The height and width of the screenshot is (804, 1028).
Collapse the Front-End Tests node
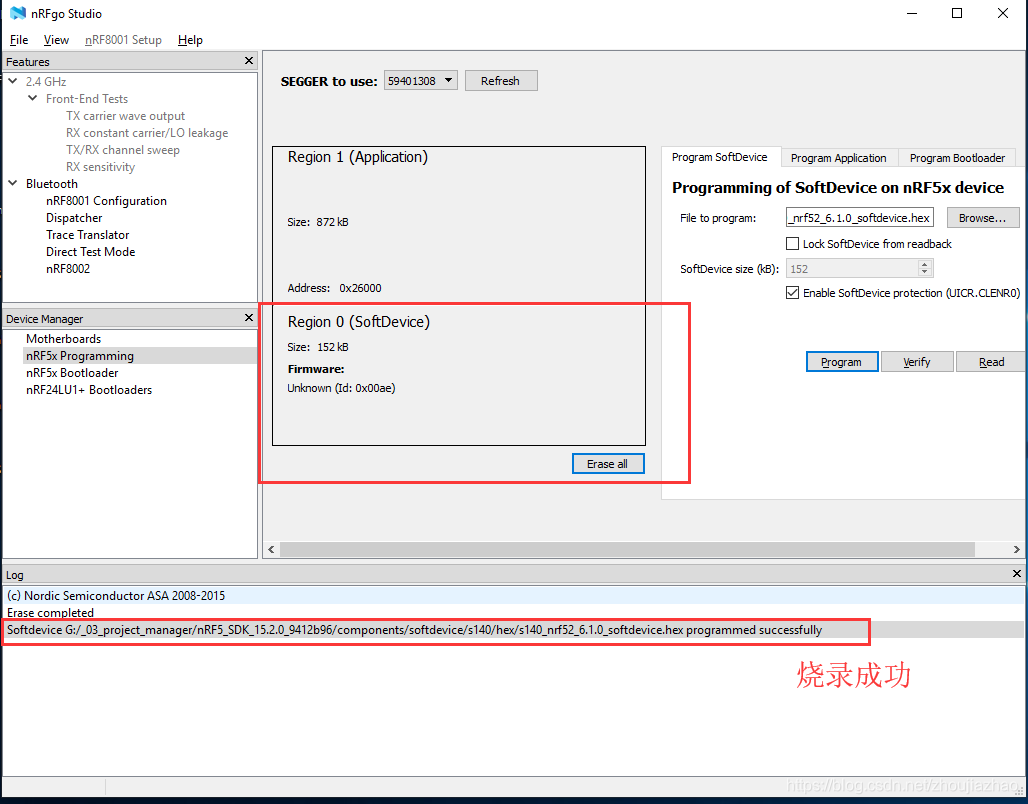click(x=33, y=98)
